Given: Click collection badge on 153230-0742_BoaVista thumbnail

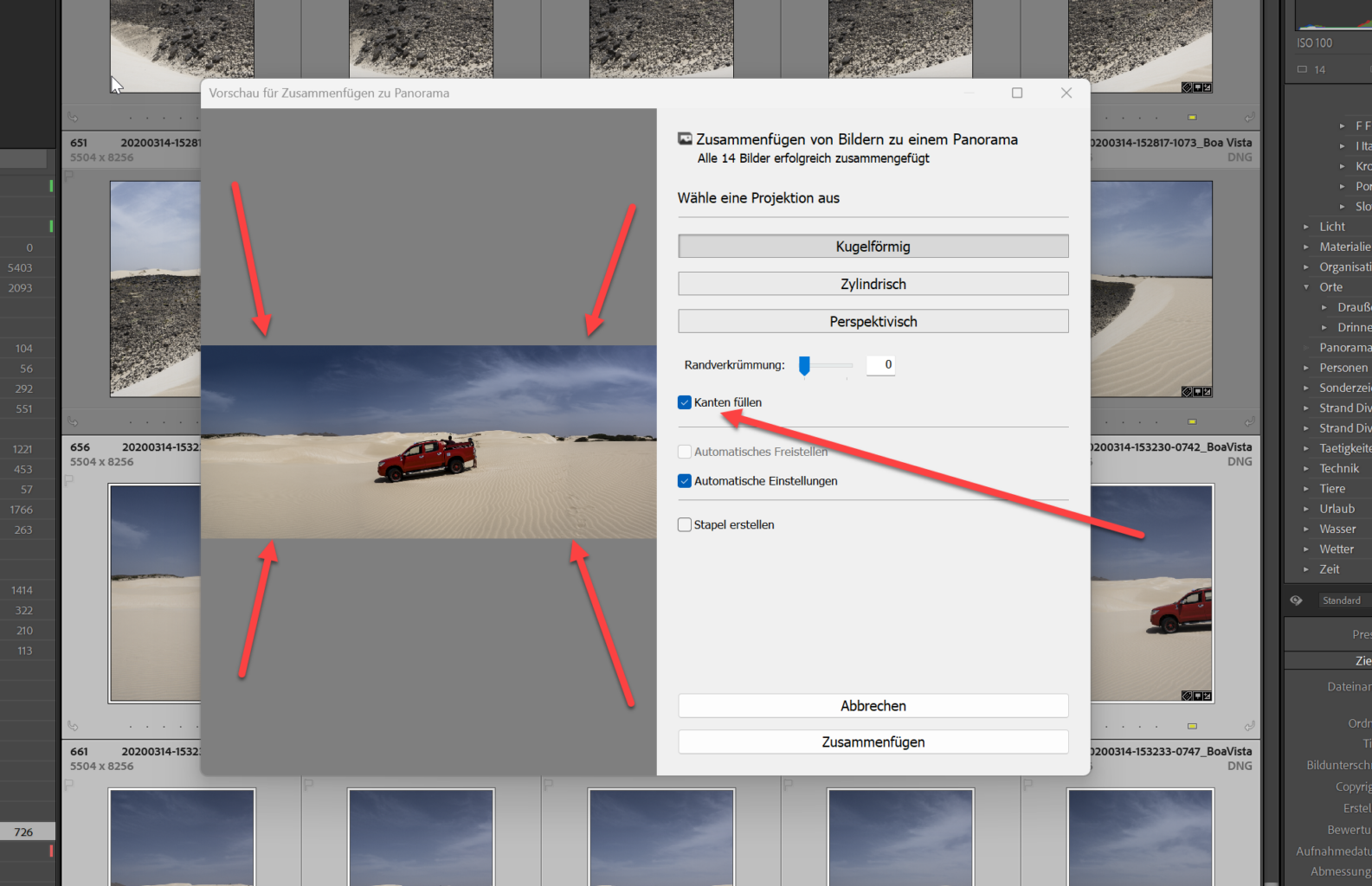Looking at the screenshot, I should 1197,697.
